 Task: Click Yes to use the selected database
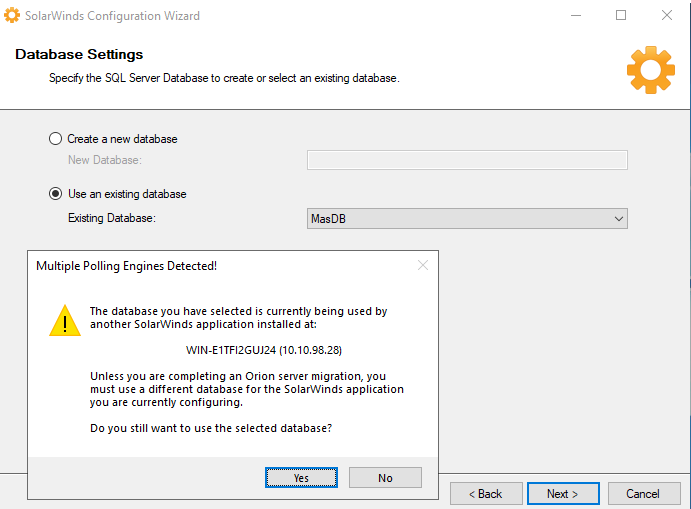(x=301, y=478)
